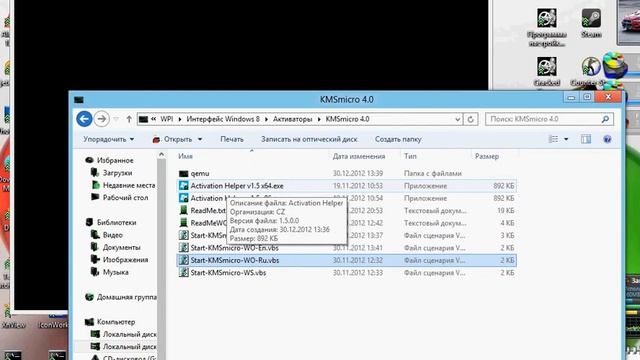640x360 pixels.
Task: Open the view options dropdown arrow
Action: tap(566, 139)
